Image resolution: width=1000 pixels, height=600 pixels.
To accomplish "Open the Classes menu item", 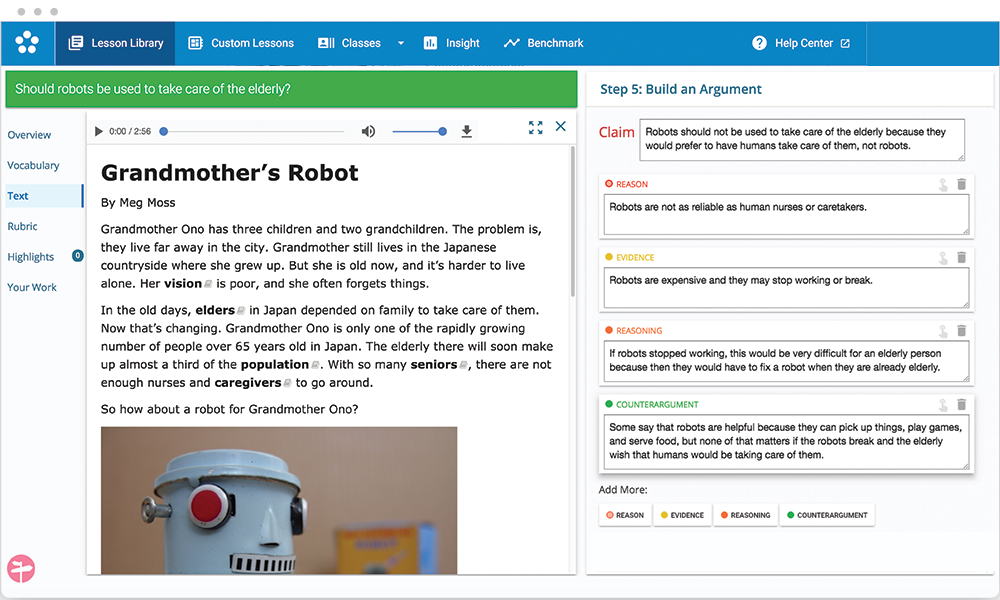I will (x=349, y=43).
